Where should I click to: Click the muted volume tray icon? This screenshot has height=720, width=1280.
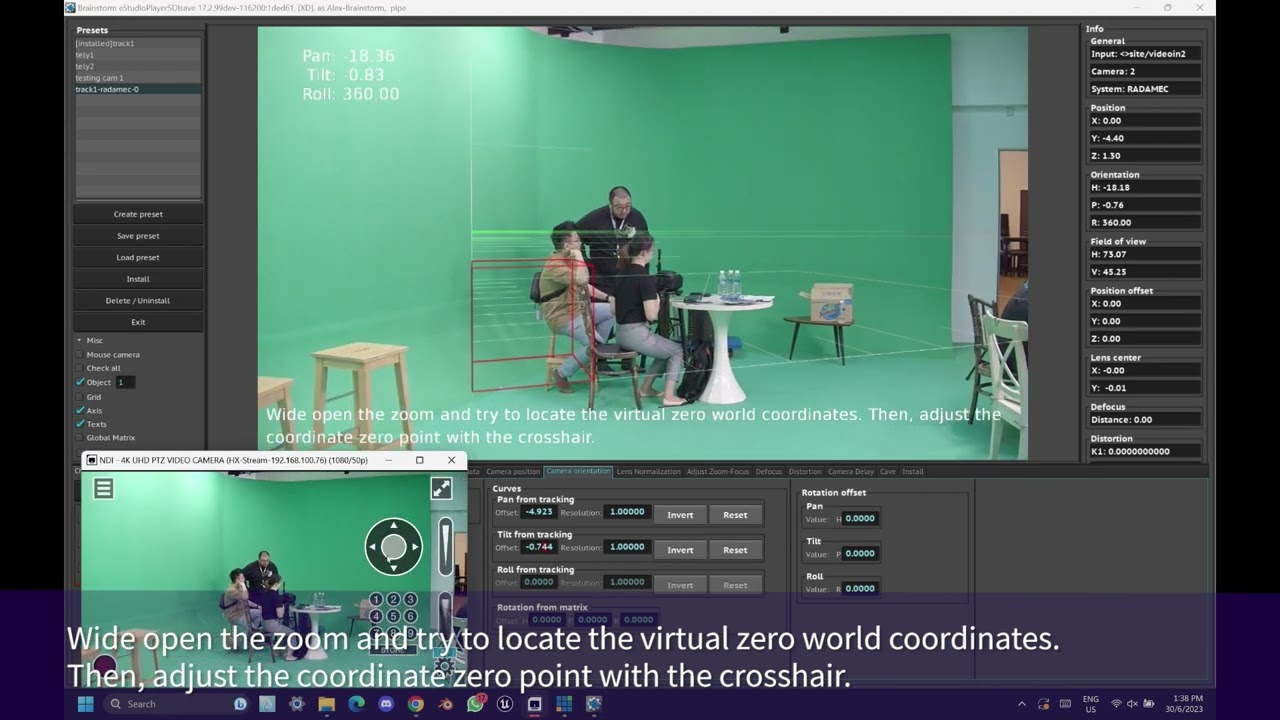point(1132,704)
